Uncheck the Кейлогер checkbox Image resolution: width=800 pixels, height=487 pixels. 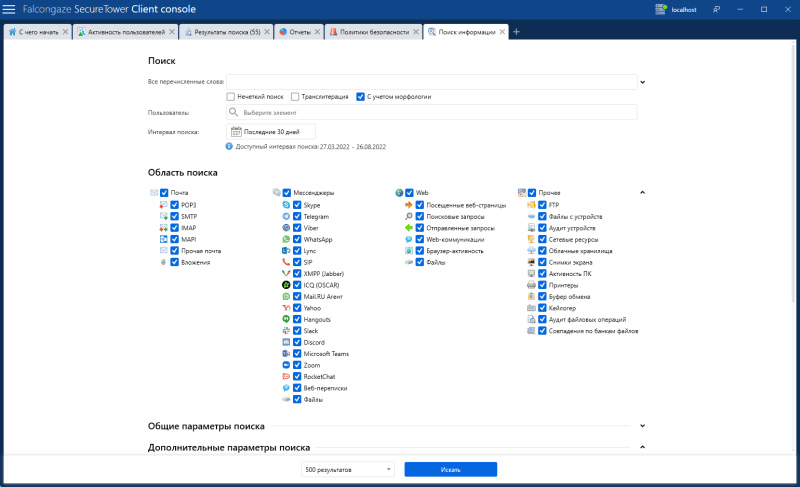542,308
